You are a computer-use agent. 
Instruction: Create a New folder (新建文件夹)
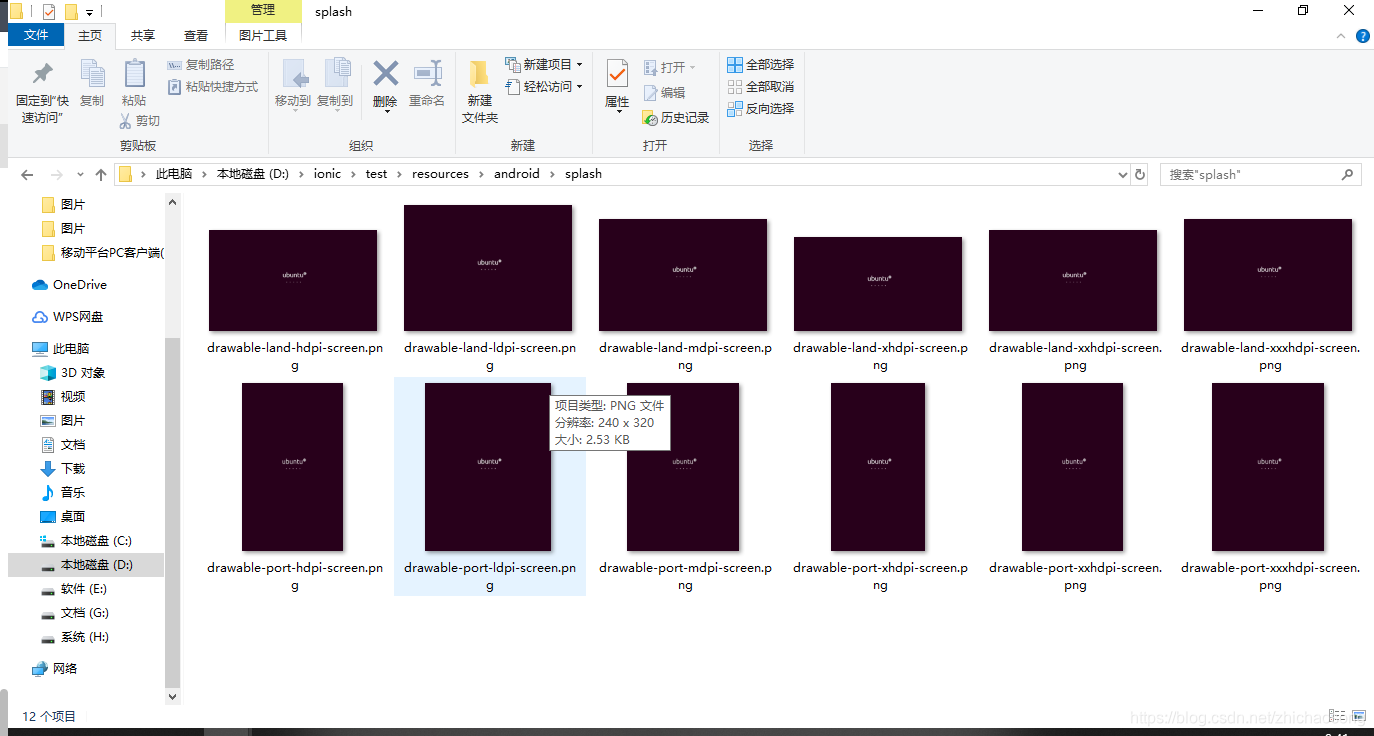[x=480, y=91]
